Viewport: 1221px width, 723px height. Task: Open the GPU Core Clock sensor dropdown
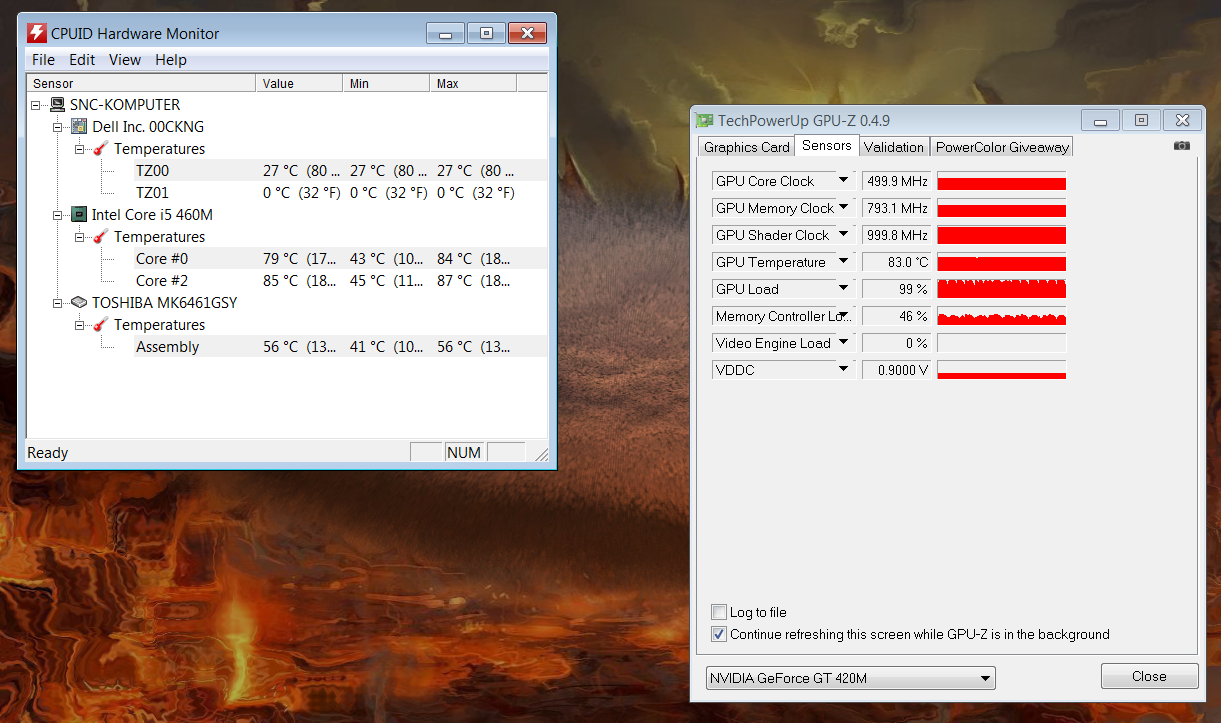(x=844, y=181)
